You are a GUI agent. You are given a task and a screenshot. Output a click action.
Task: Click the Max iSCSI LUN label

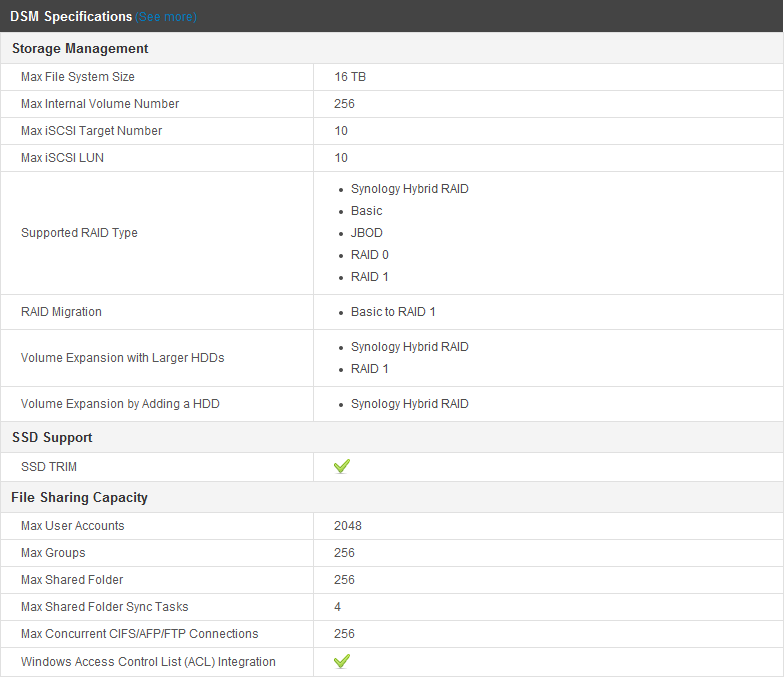(x=62, y=158)
